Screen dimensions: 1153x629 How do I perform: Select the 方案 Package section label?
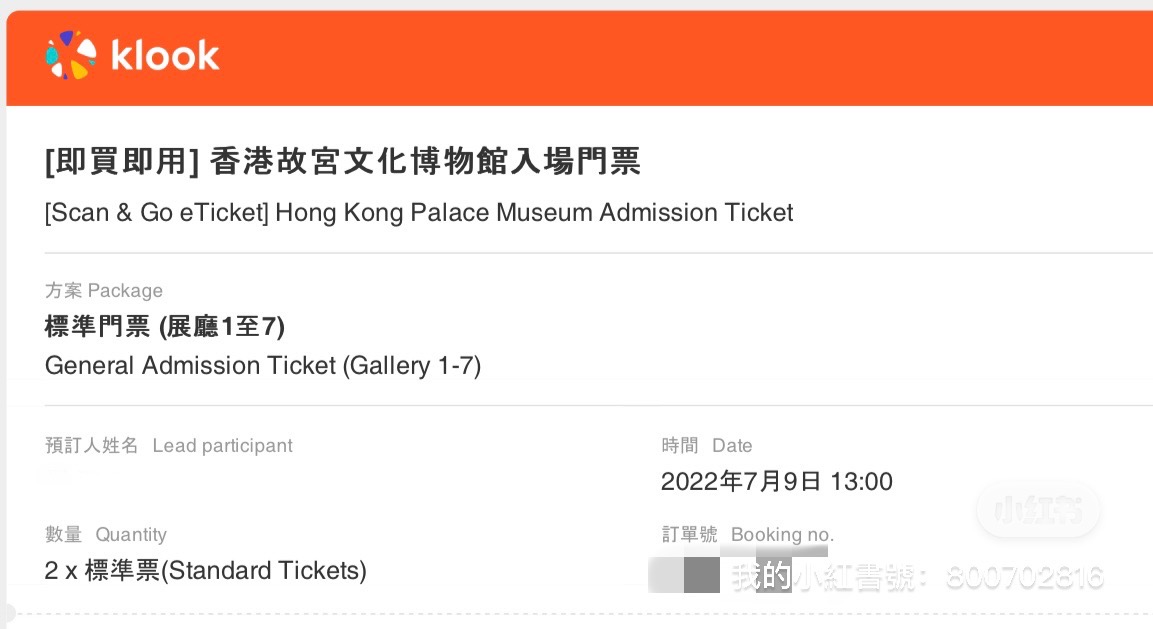pos(104,291)
